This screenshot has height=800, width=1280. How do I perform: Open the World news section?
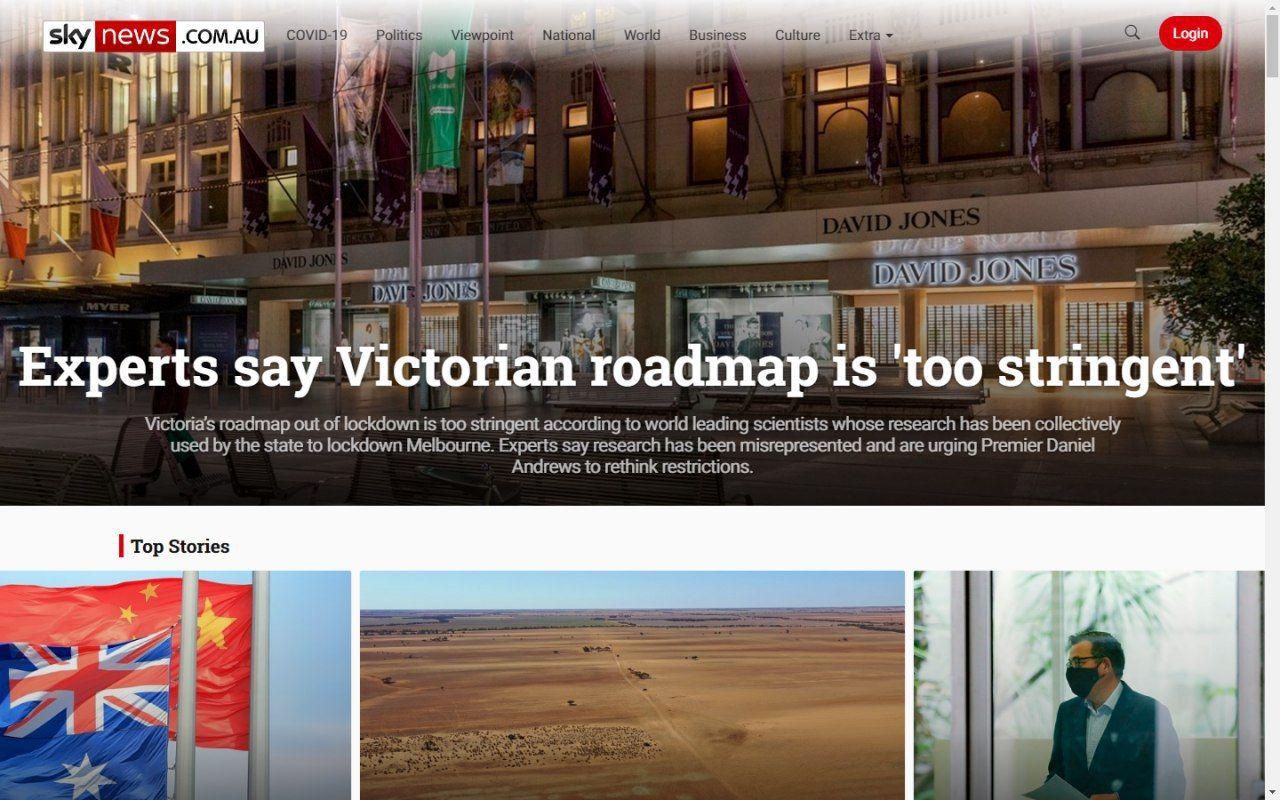[642, 35]
